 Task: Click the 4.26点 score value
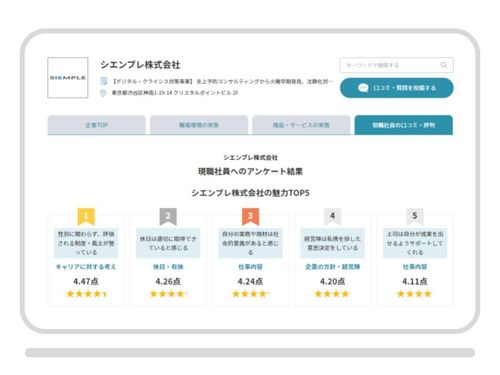coord(168,281)
